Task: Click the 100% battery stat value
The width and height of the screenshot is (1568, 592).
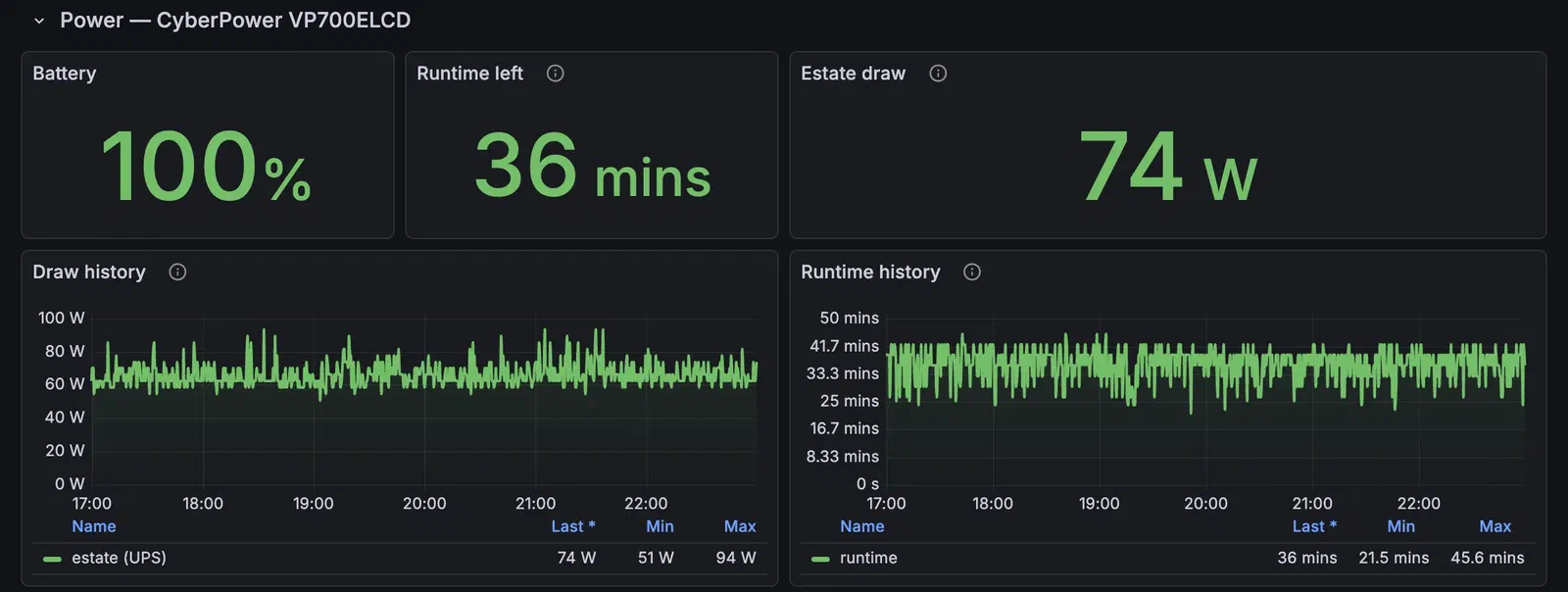Action: (207, 167)
